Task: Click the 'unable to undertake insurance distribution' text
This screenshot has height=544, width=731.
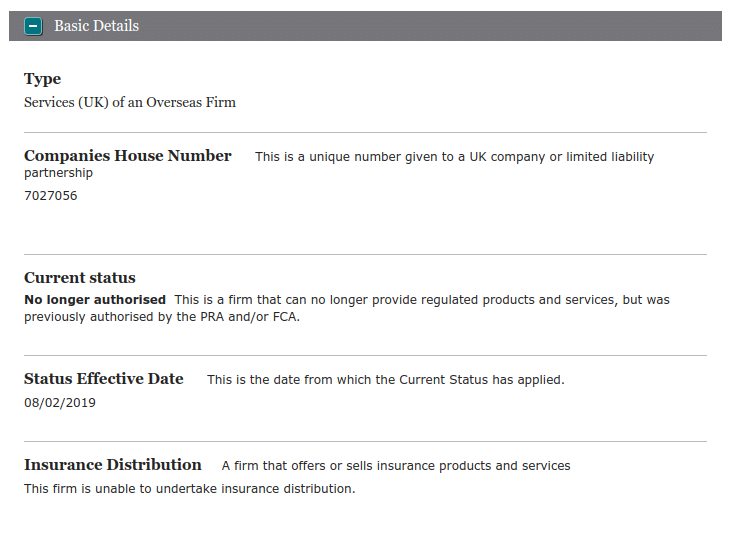Action: click(x=189, y=489)
